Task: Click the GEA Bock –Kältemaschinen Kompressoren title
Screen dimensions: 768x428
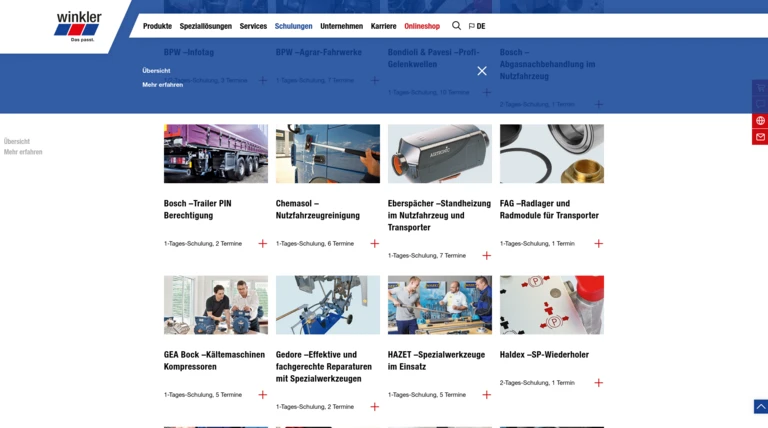Action: (214, 360)
